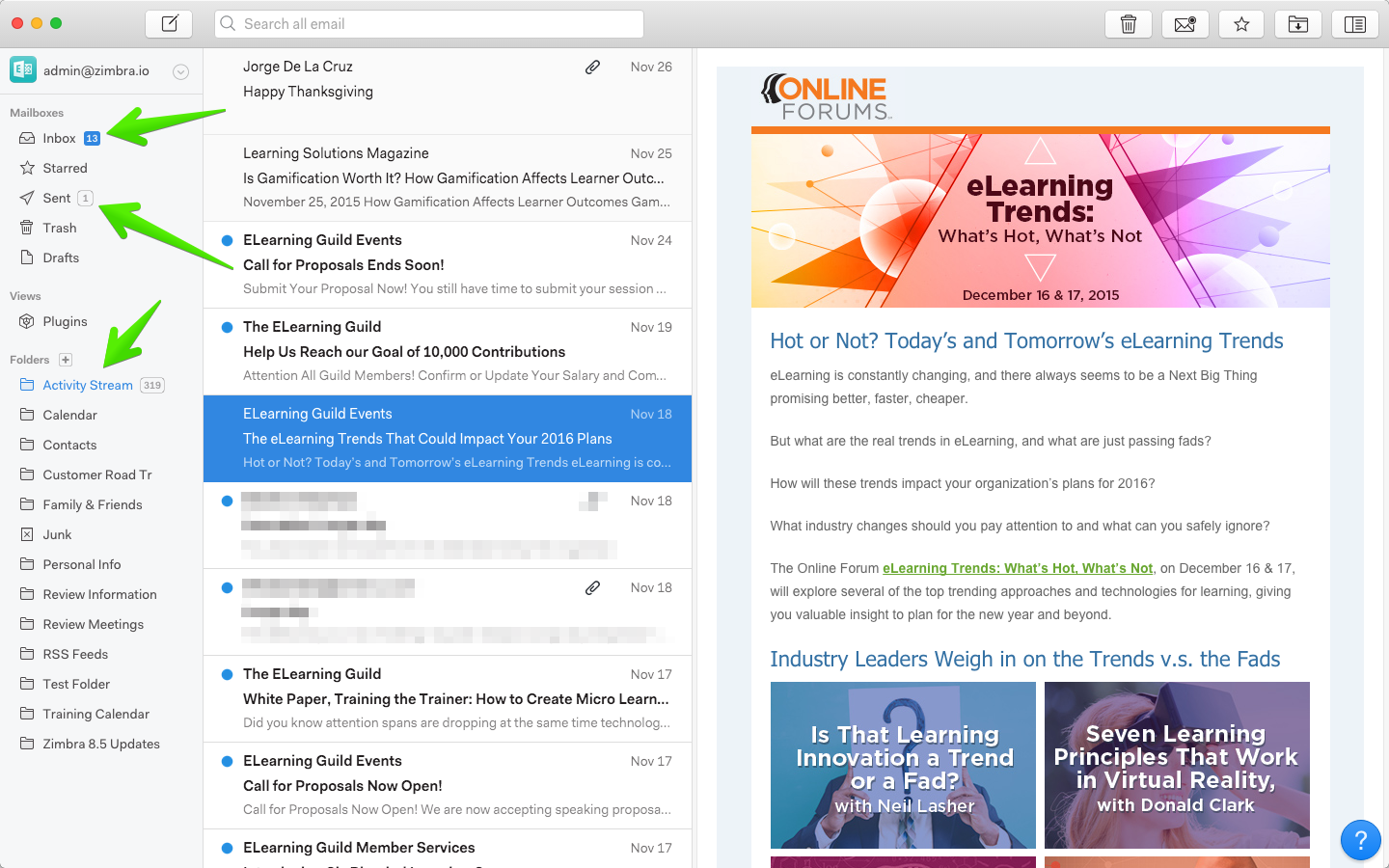Archive message with folder-download icon
This screenshot has height=868, width=1389.
click(x=1298, y=24)
